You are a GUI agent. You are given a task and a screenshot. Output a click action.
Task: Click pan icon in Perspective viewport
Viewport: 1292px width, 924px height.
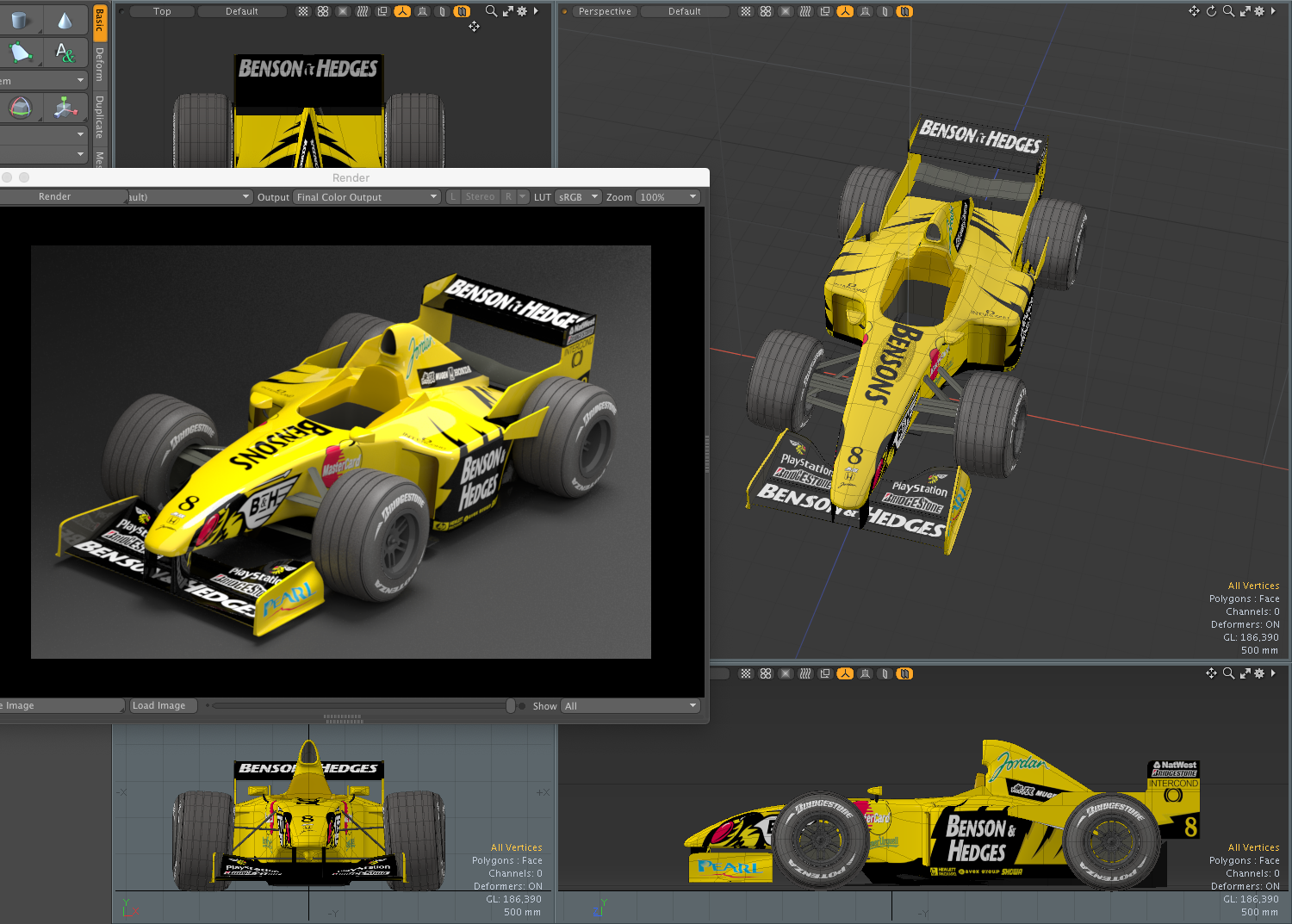(1194, 11)
